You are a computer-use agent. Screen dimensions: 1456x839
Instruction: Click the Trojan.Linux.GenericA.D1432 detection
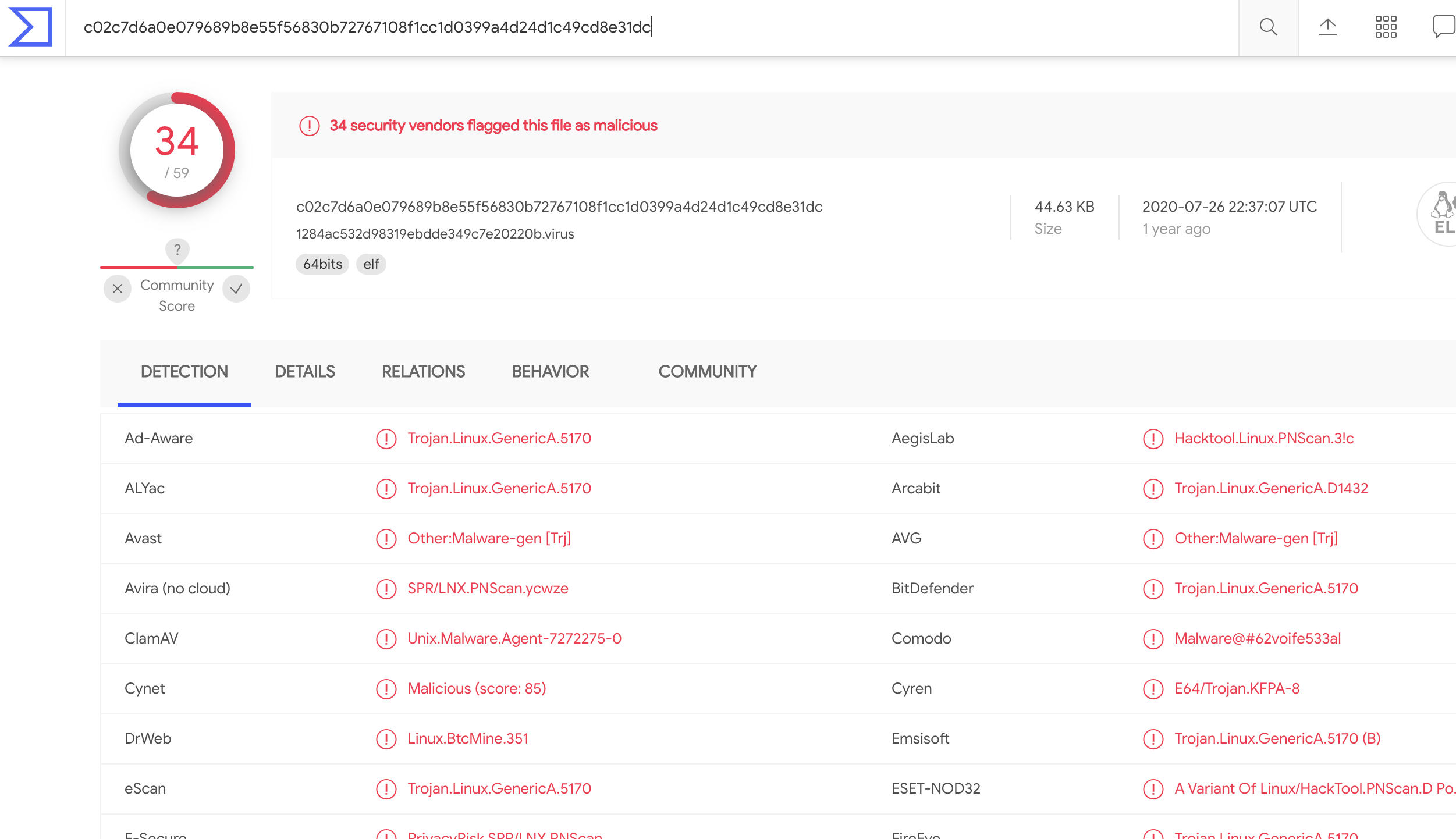point(1271,489)
